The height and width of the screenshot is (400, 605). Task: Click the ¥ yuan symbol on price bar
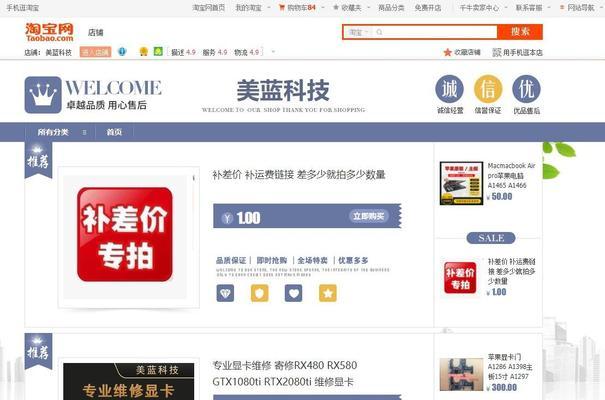227,218
